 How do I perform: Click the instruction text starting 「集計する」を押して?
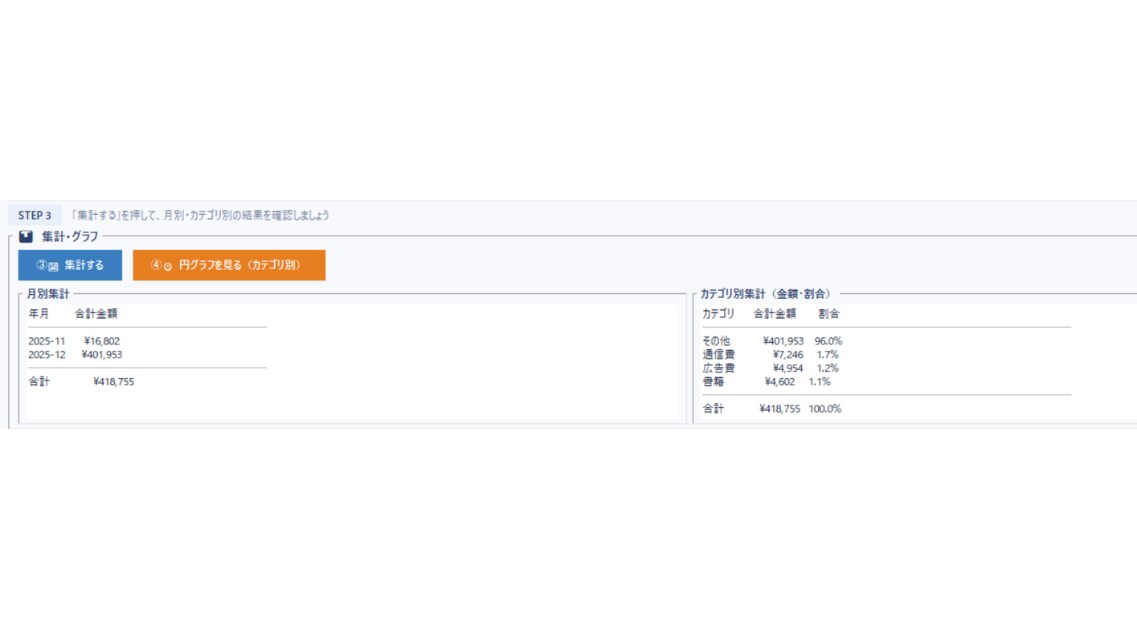199,215
